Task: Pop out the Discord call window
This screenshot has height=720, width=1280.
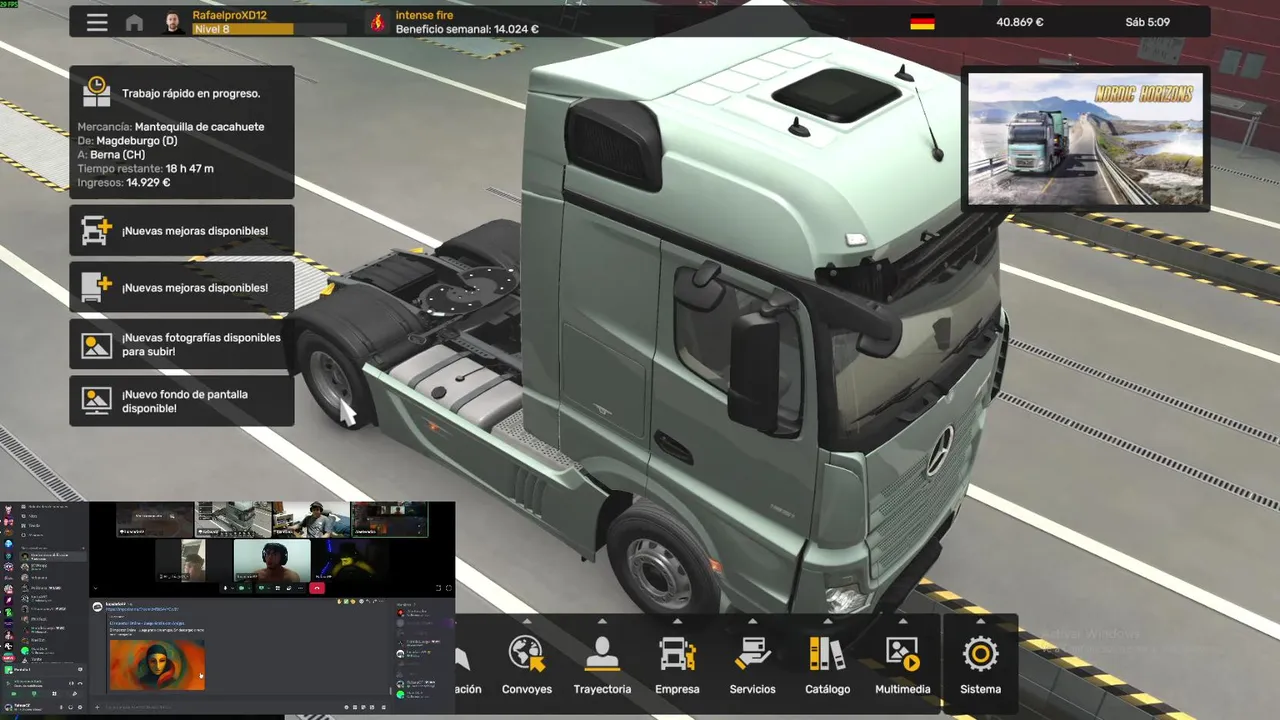Action: point(438,588)
